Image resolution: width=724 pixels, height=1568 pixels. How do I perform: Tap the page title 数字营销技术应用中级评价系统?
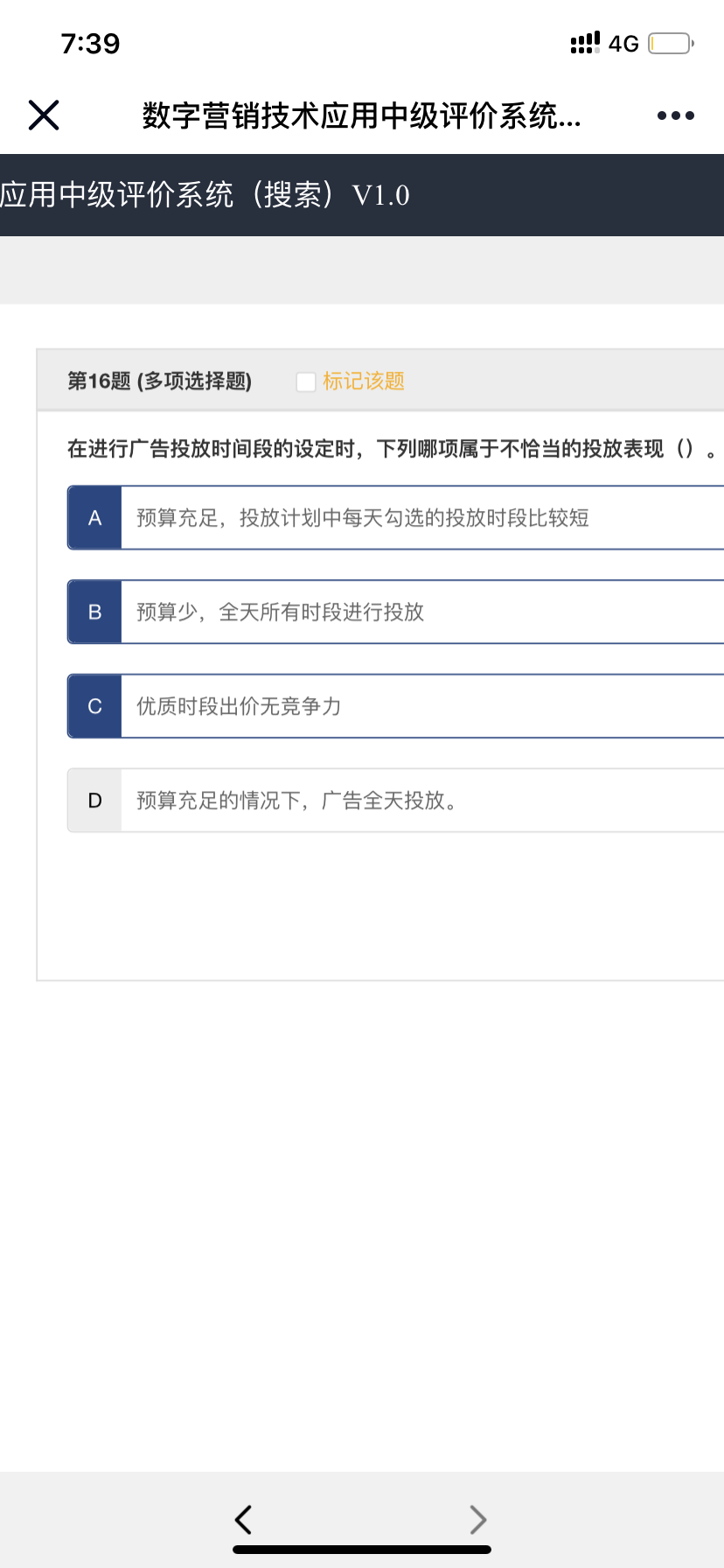point(361,115)
